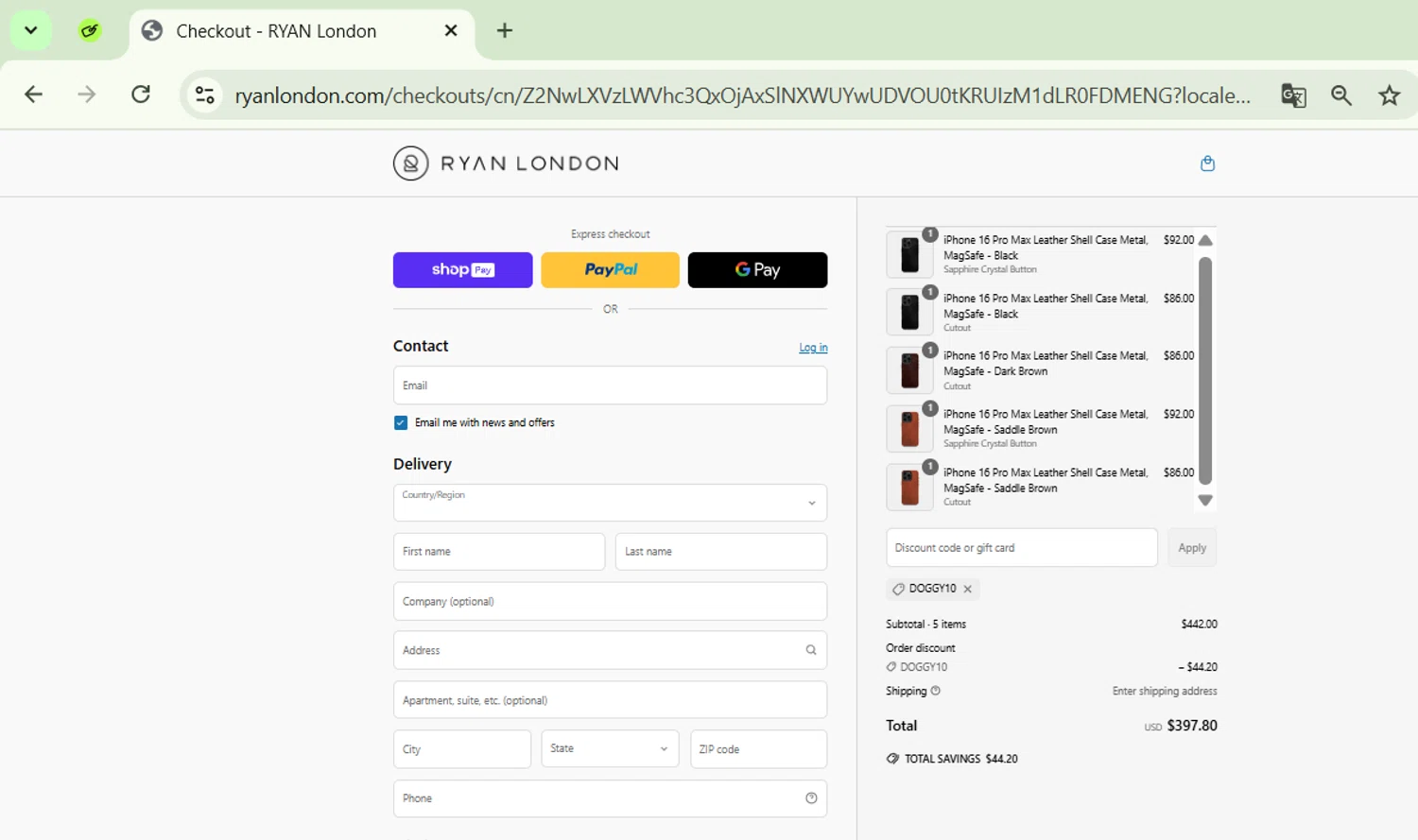Click the DOGGY10 tag icon chip
1418x840 pixels.
(898, 589)
